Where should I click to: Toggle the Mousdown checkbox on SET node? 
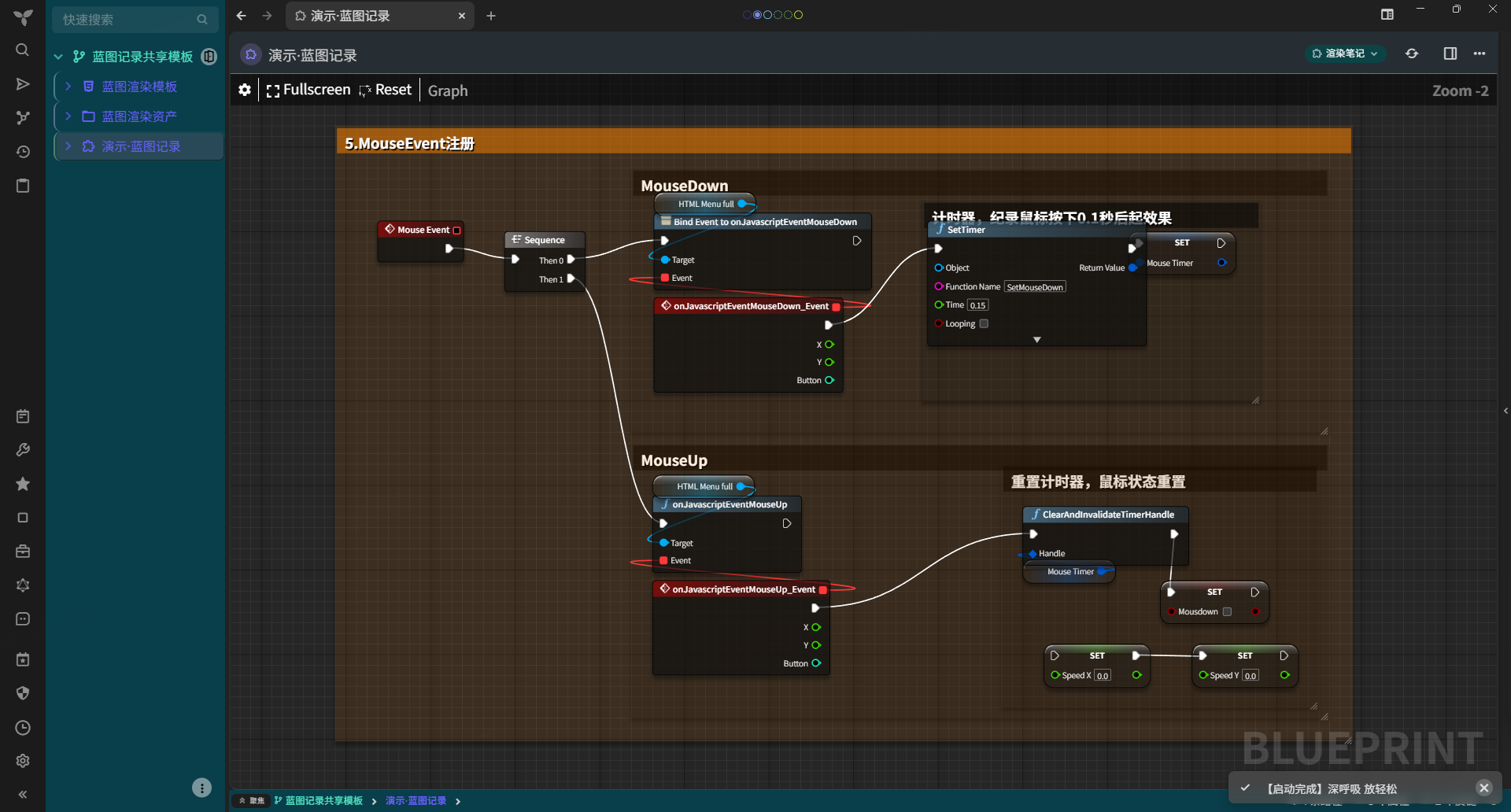pos(1227,611)
